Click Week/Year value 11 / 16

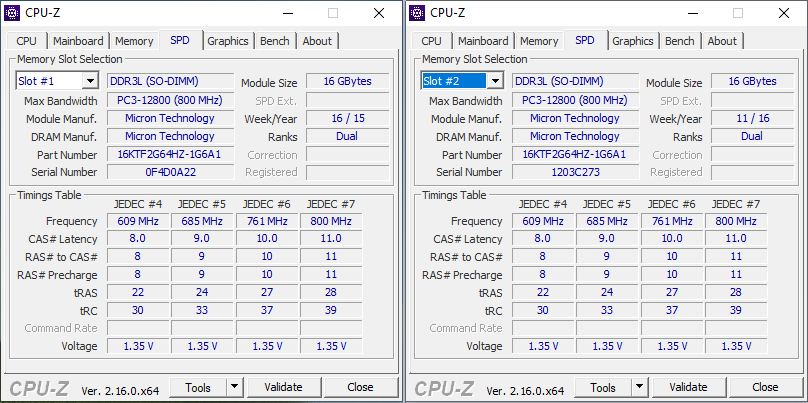pyautogui.click(x=753, y=119)
